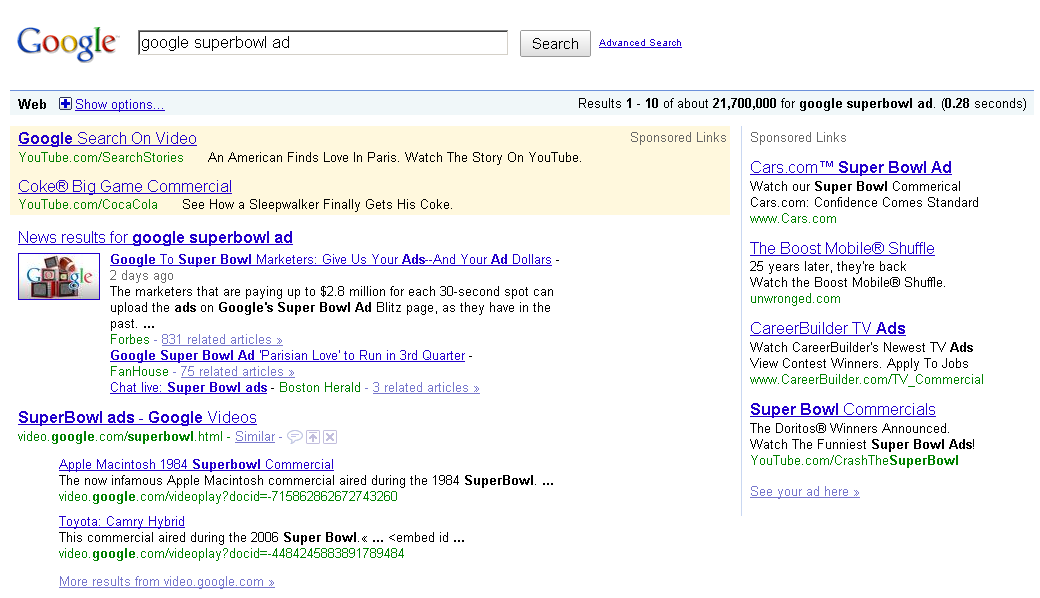
Task: Click the Boston Herald source label
Action: [320, 387]
